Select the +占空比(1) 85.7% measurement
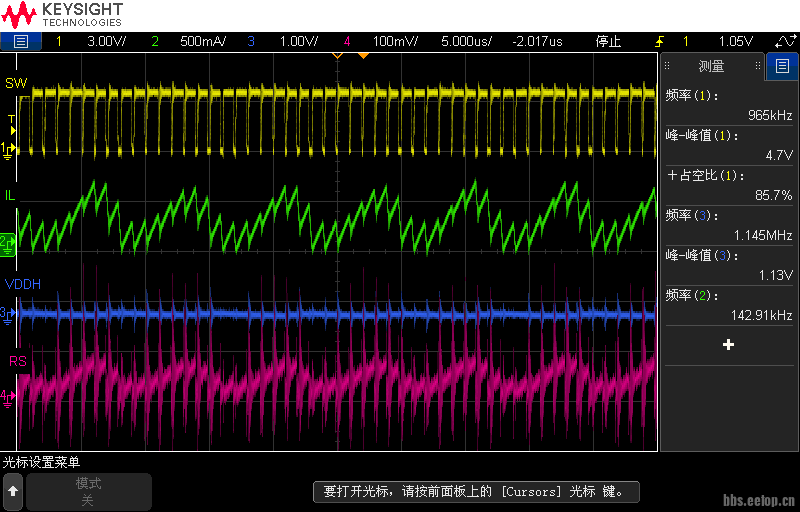Screen dimensions: 800x512 point(729,185)
